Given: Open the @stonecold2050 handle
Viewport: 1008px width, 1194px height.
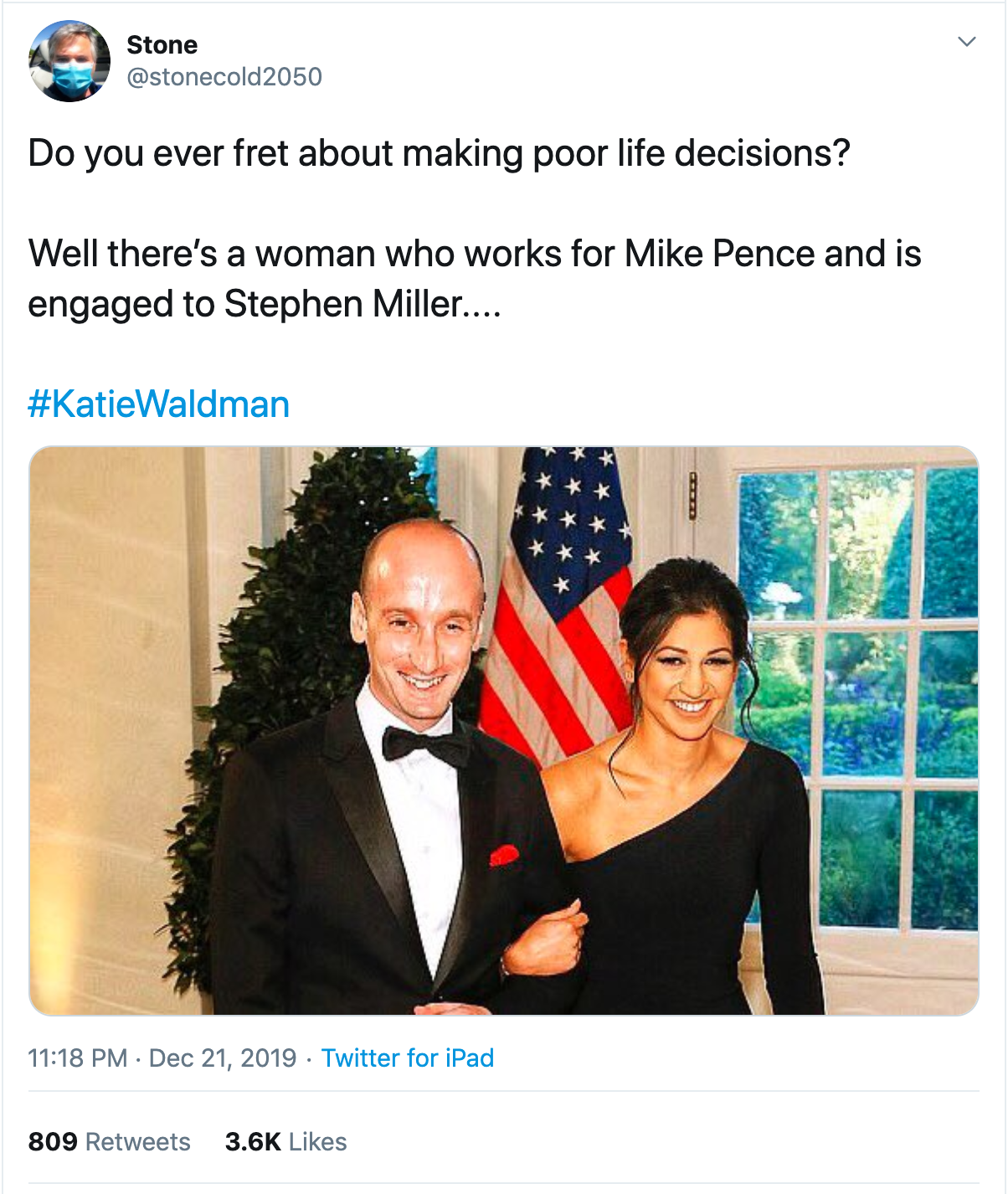Looking at the screenshot, I should point(224,77).
